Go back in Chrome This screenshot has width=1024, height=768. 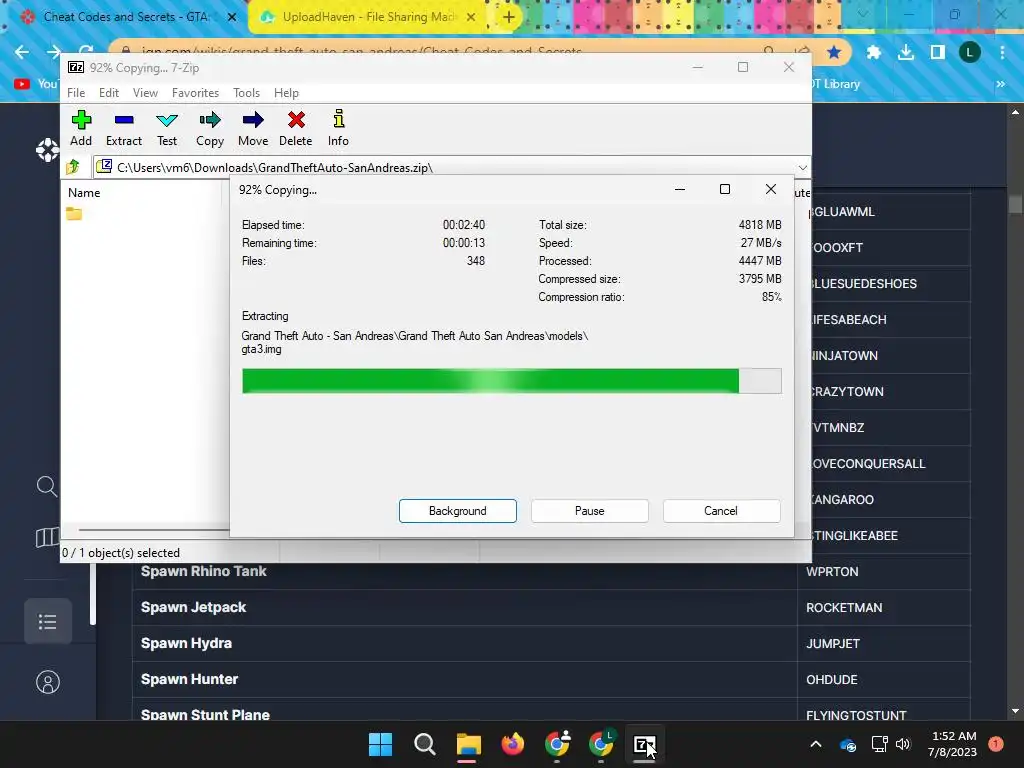tap(22, 52)
